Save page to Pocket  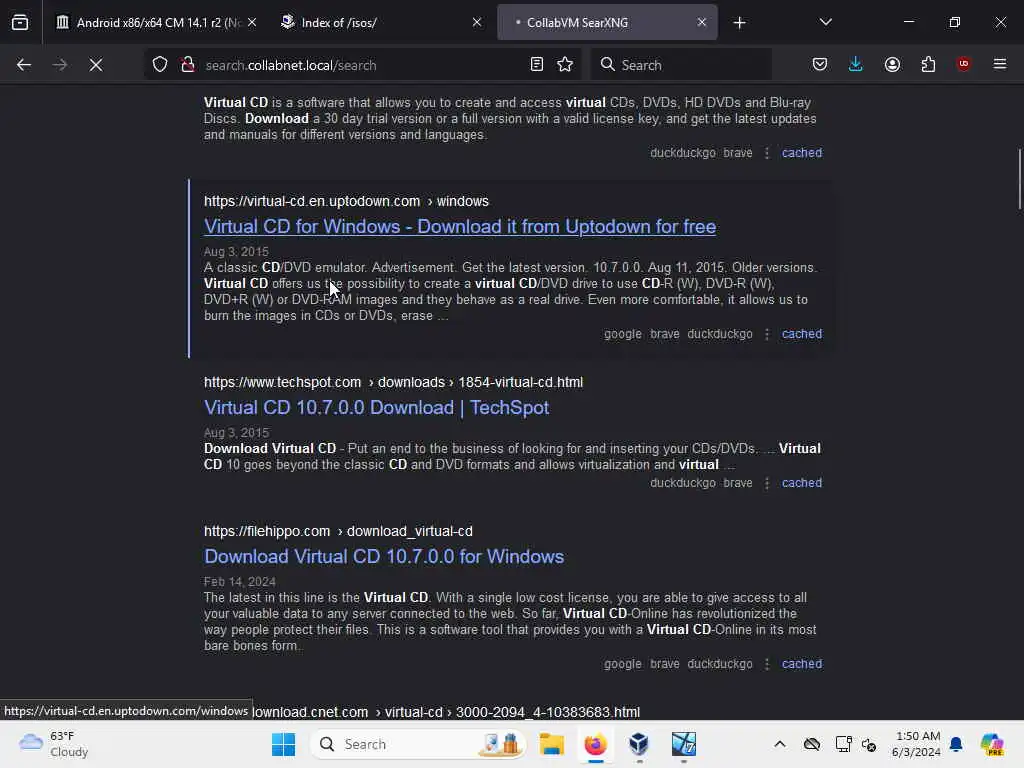coord(820,65)
